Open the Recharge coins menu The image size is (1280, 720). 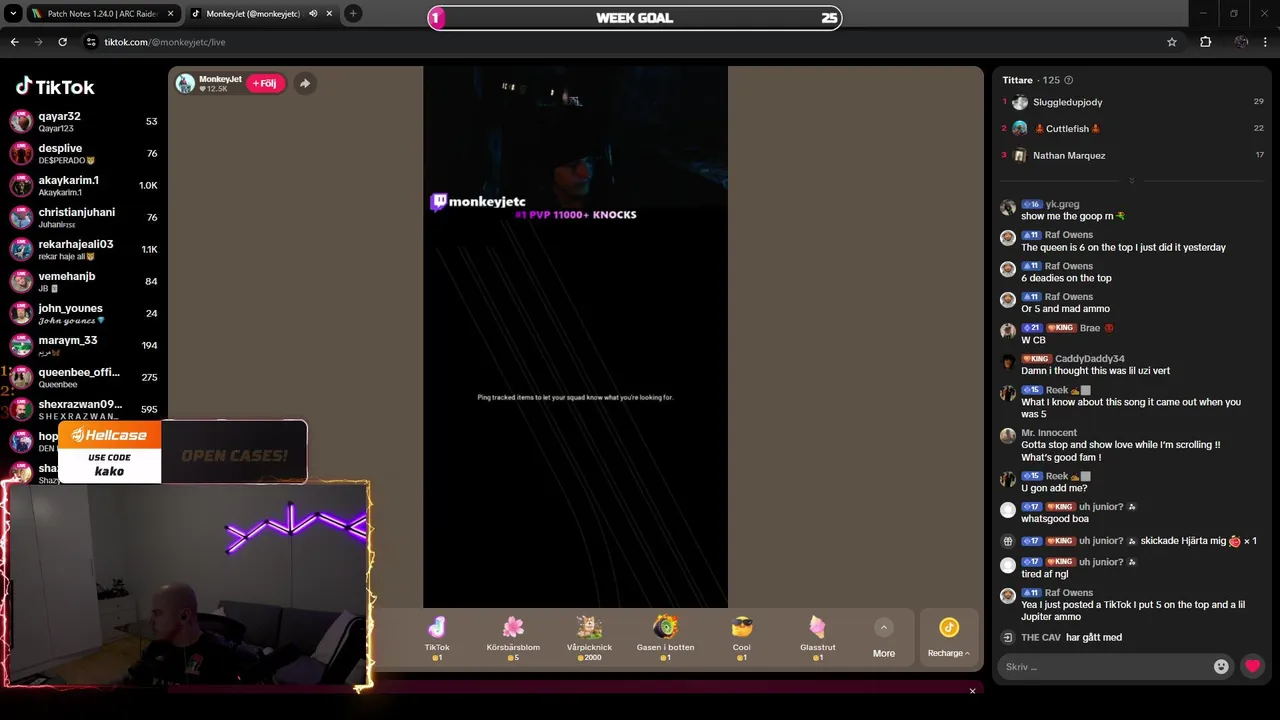coord(948,637)
